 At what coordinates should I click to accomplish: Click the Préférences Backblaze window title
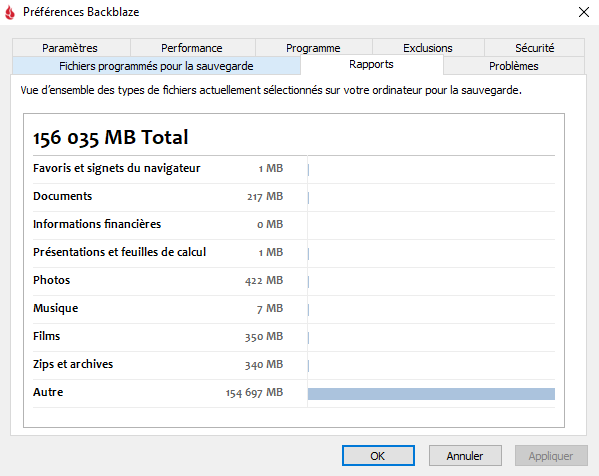81,12
